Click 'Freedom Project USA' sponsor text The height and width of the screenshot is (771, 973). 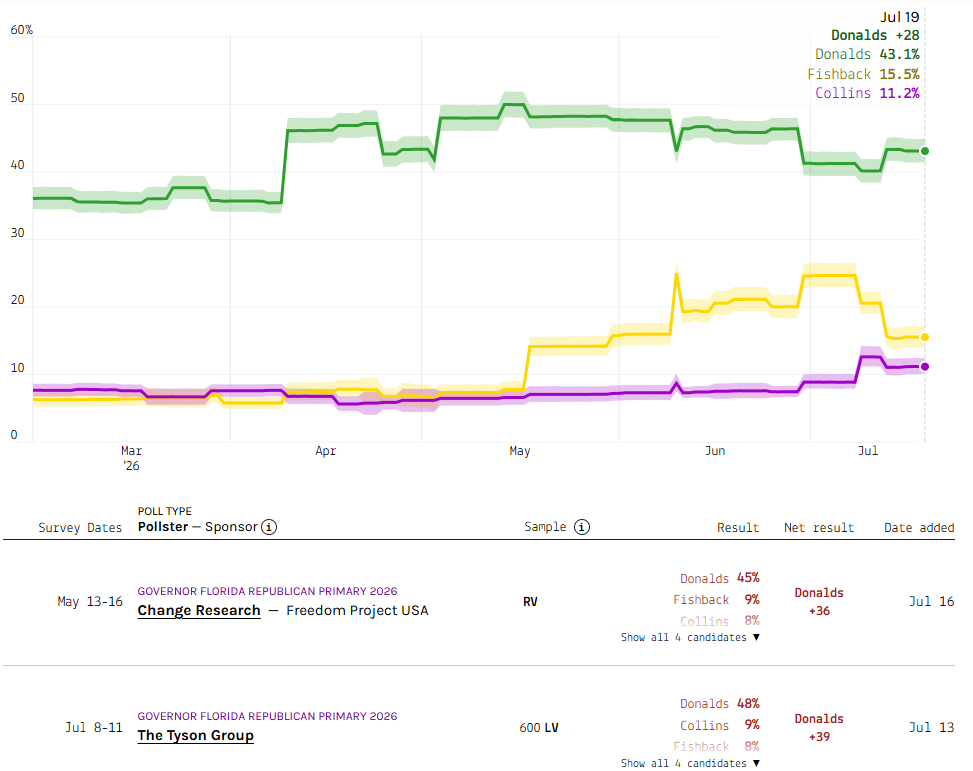357,611
